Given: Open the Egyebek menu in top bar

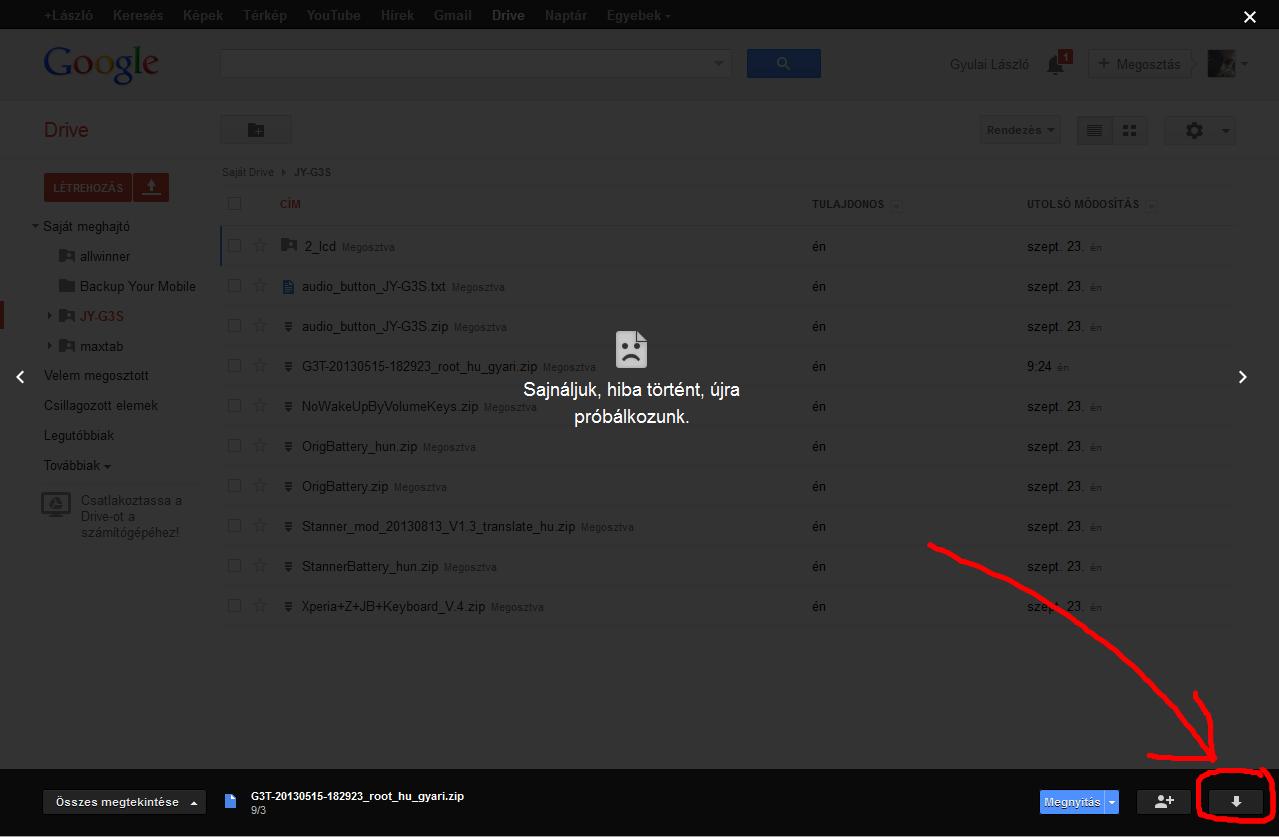Looking at the screenshot, I should point(638,16).
